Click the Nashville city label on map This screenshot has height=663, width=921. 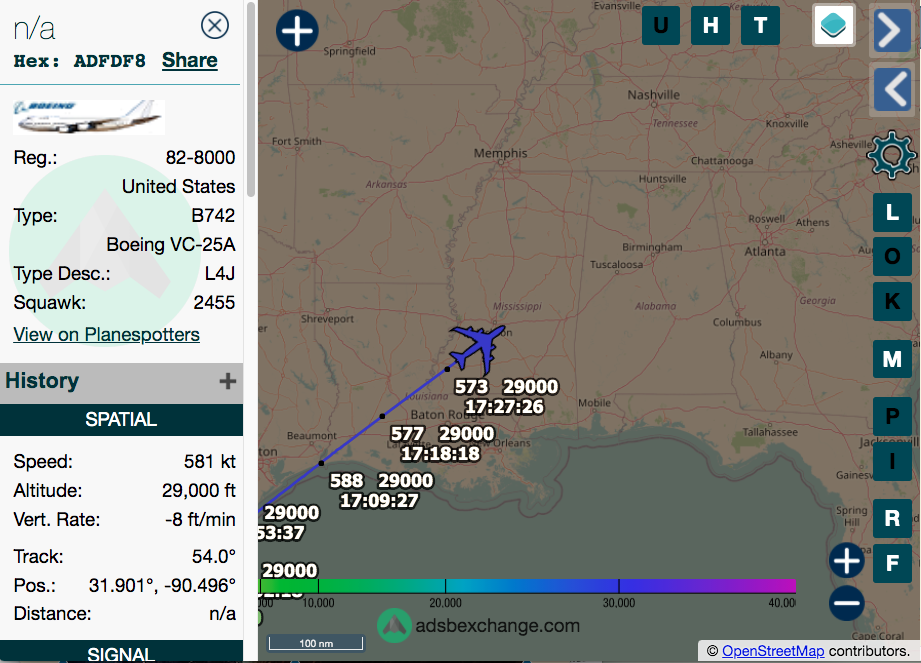tap(654, 95)
